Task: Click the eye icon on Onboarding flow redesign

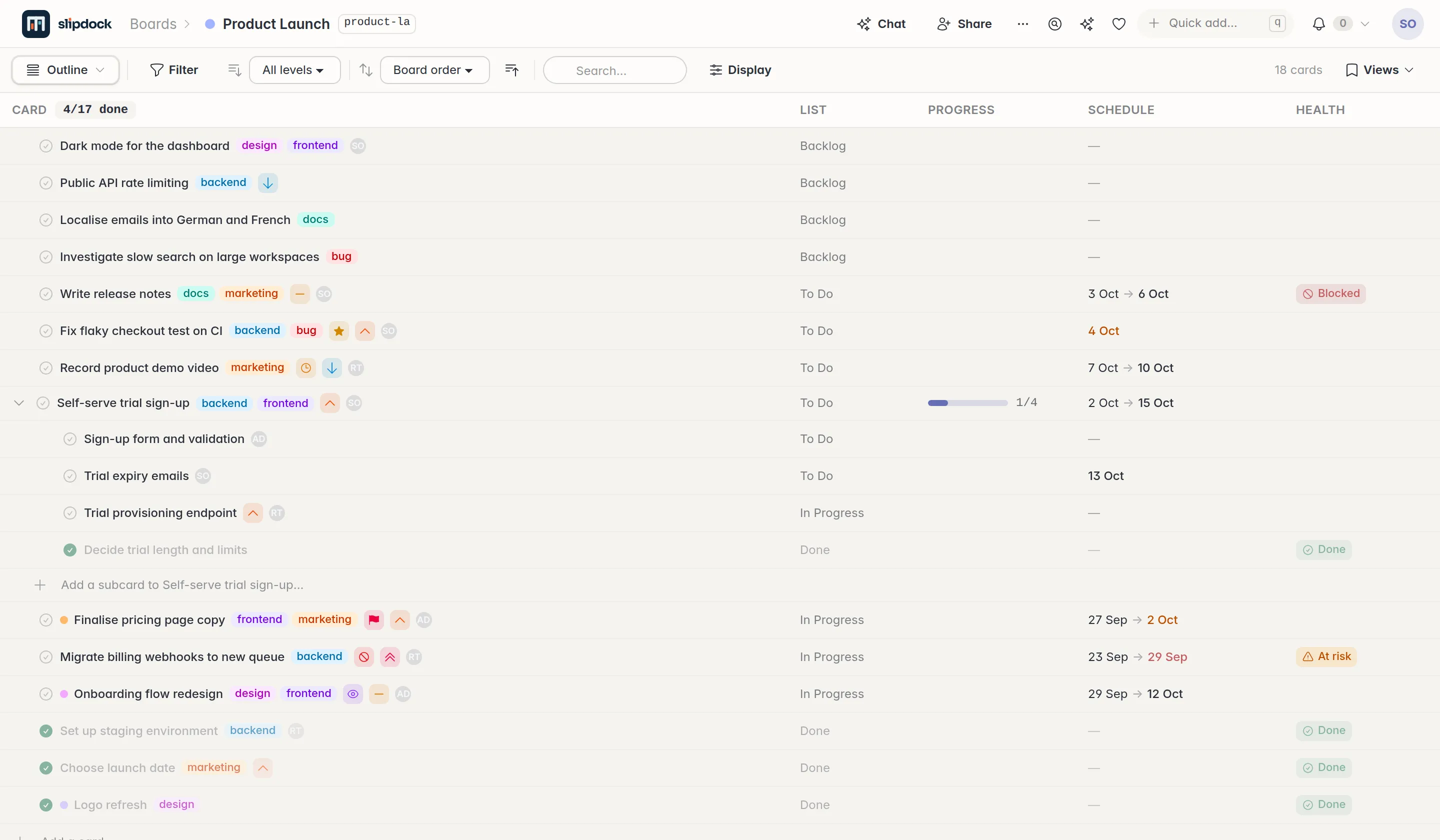Action: 353,693
